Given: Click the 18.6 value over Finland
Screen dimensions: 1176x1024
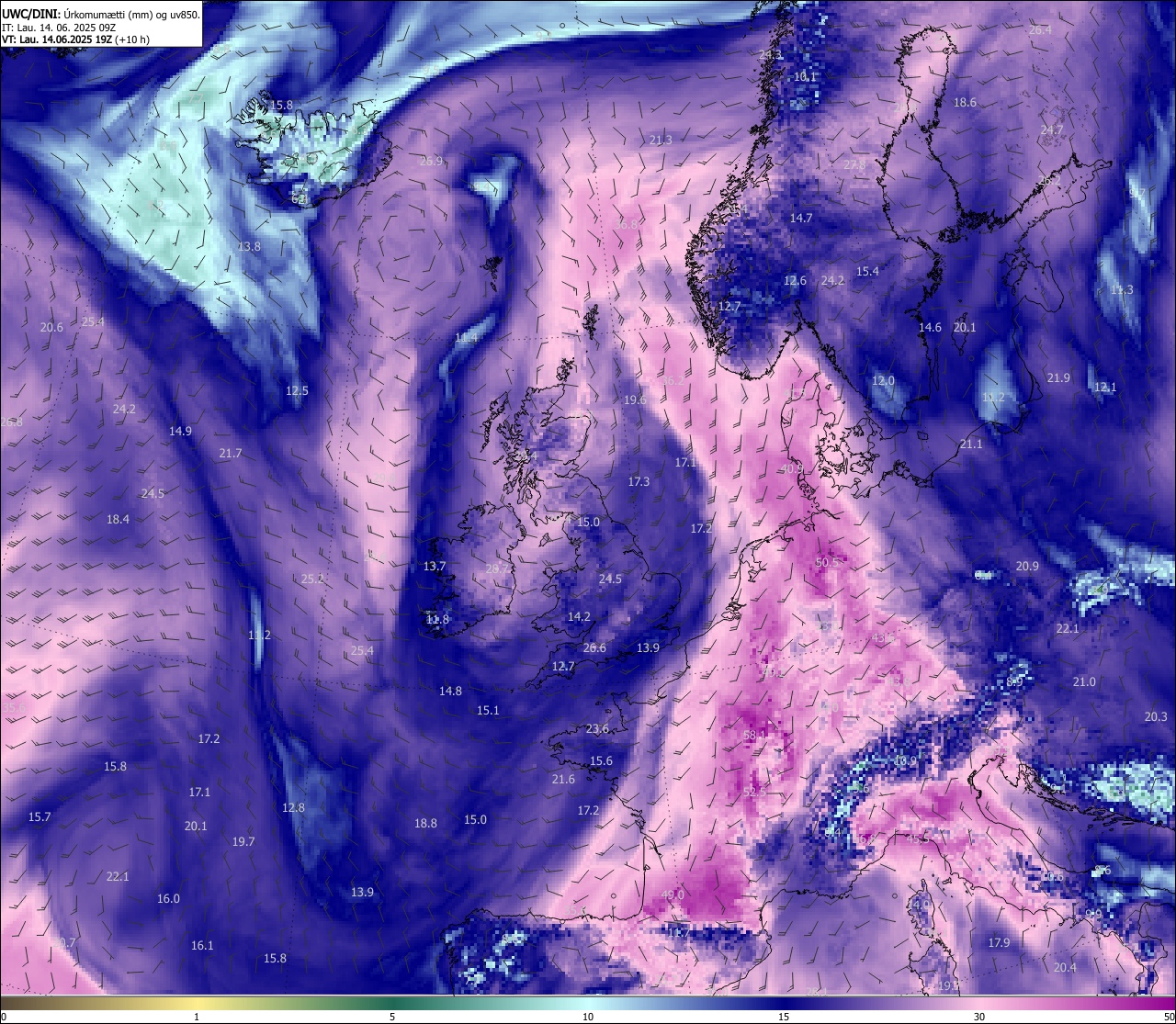Looking at the screenshot, I should pyautogui.click(x=965, y=102).
